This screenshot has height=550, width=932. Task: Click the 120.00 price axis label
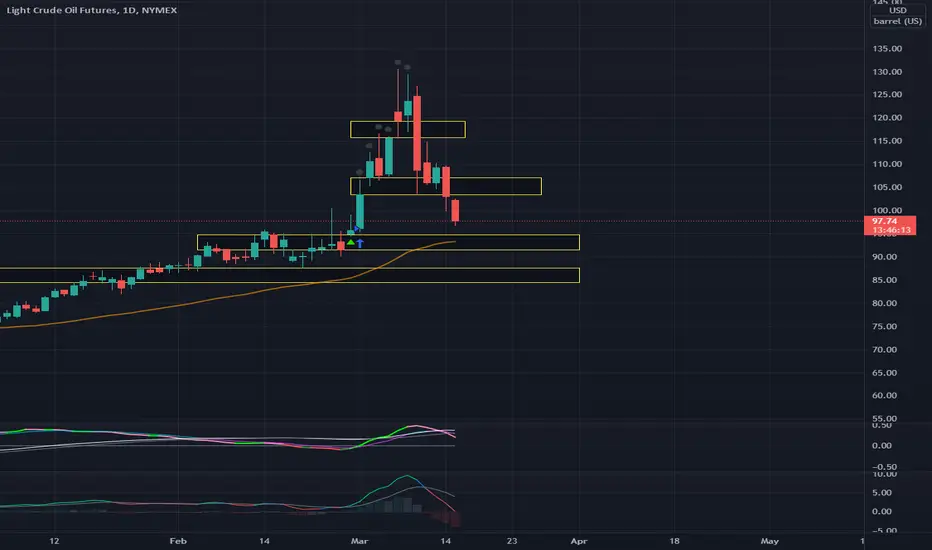tap(887, 118)
